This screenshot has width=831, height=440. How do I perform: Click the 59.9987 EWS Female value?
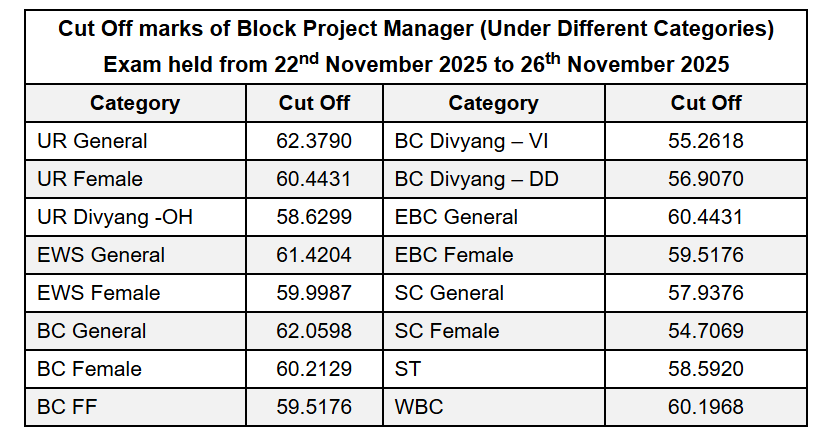coord(314,293)
